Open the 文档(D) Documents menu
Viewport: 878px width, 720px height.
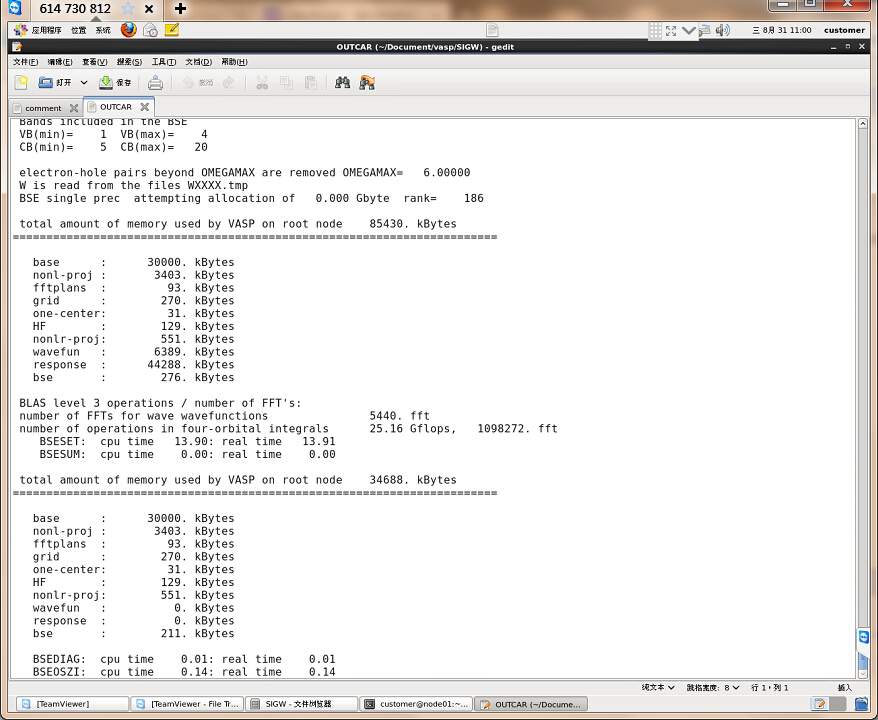pyautogui.click(x=199, y=62)
